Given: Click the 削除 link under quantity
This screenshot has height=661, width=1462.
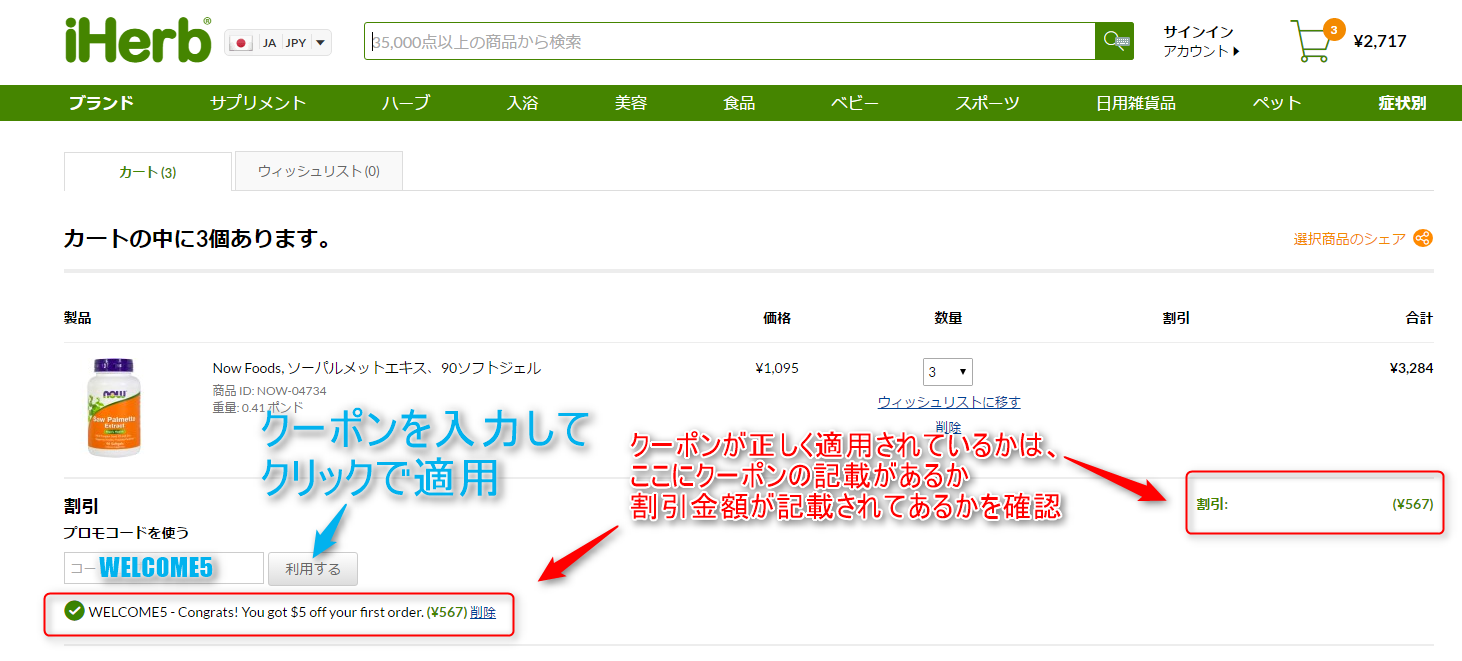Looking at the screenshot, I should 948,427.
